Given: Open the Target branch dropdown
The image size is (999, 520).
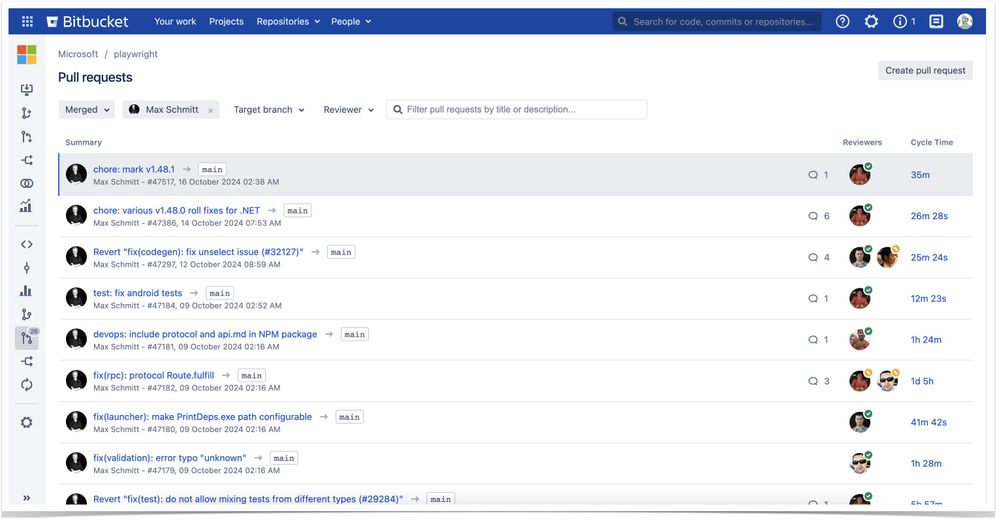Looking at the screenshot, I should pos(269,110).
